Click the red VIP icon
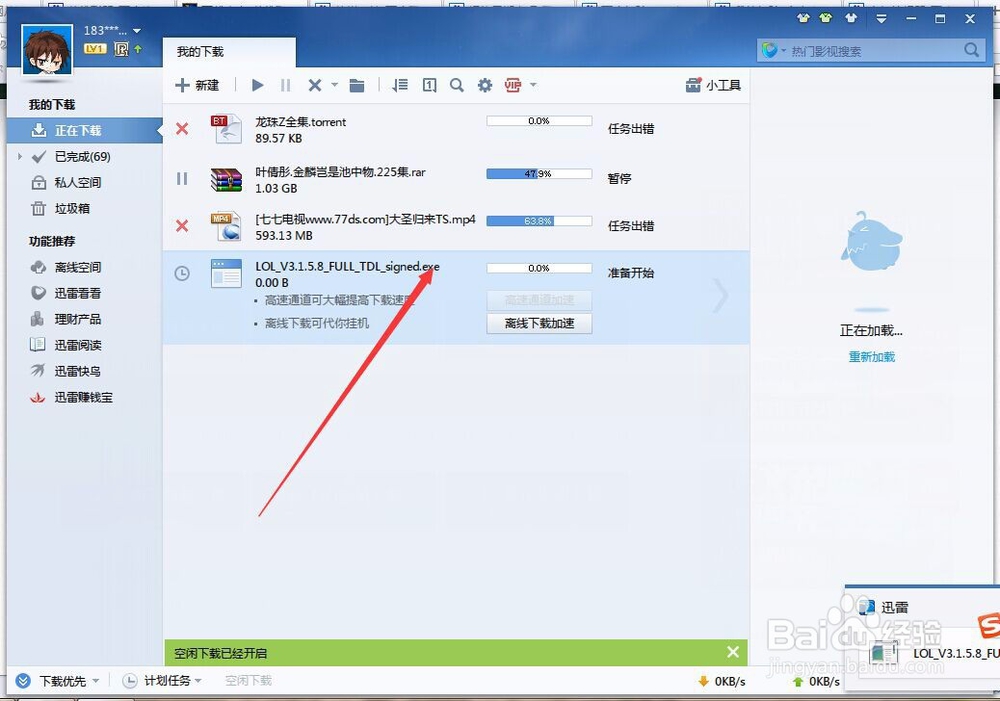 tap(513, 85)
